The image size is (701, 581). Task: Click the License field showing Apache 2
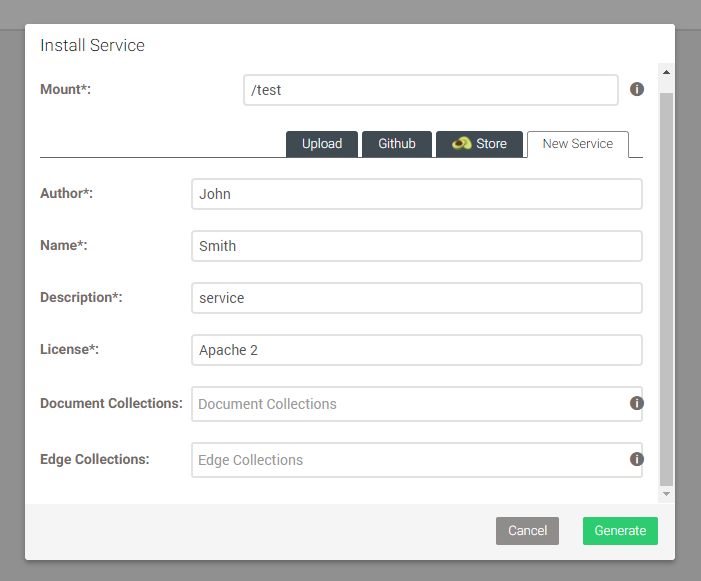coord(416,350)
